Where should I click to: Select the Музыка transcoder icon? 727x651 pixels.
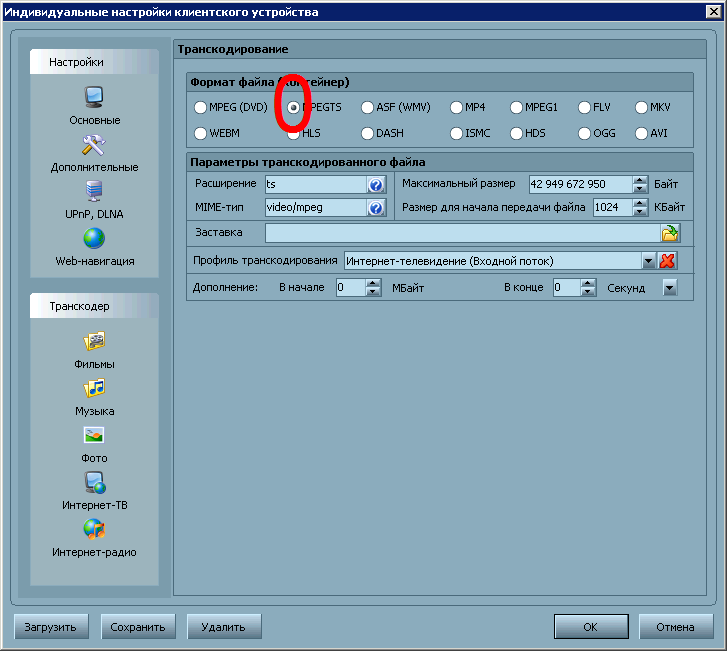95,388
